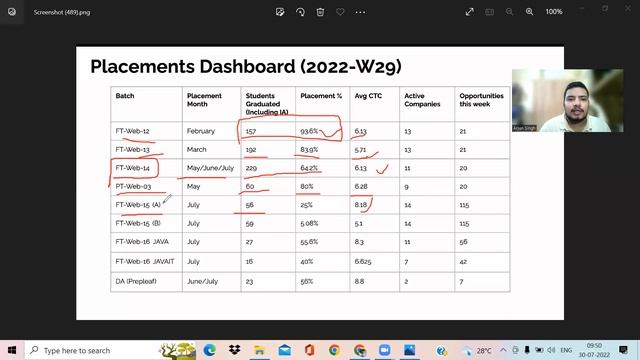The width and height of the screenshot is (640, 360).
Task: Open the Edit image tool
Action: (280, 12)
